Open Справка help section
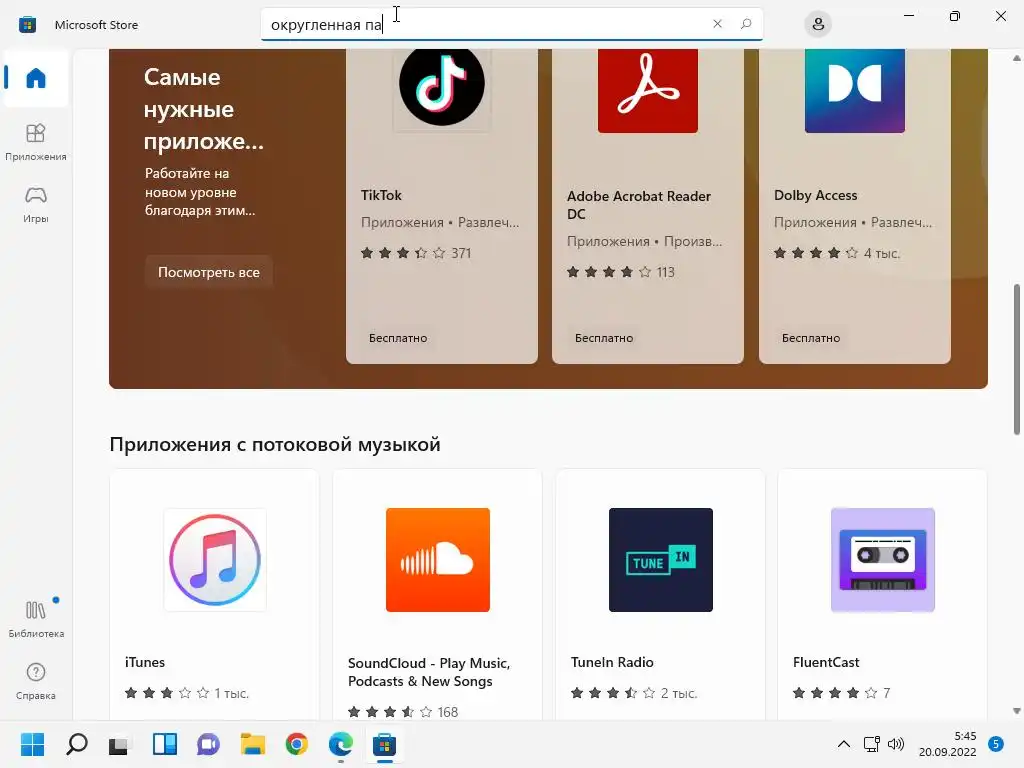This screenshot has height=768, width=1024. (36, 681)
